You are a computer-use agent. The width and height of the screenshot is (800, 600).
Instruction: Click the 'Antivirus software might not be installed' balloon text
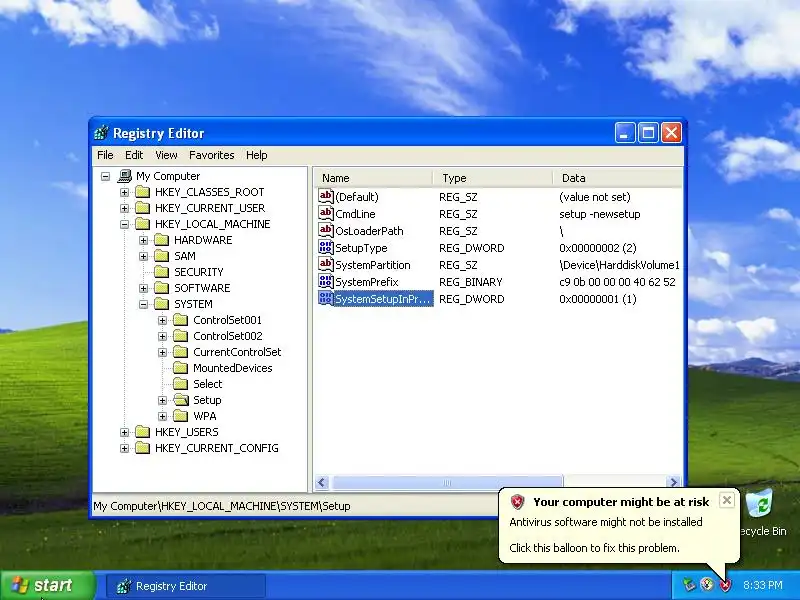point(606,522)
